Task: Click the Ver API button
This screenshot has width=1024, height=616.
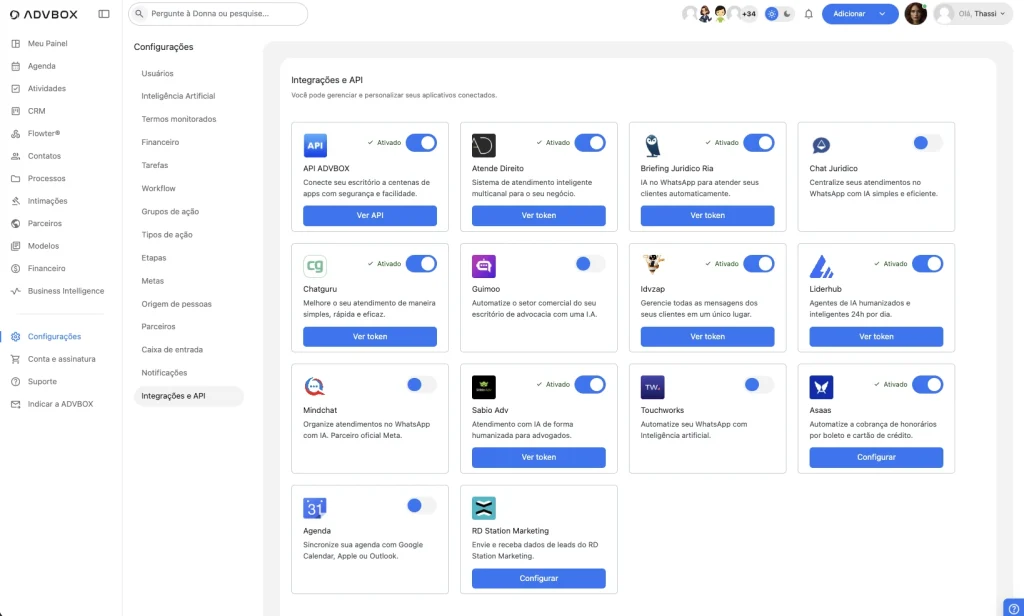Action: pos(370,216)
